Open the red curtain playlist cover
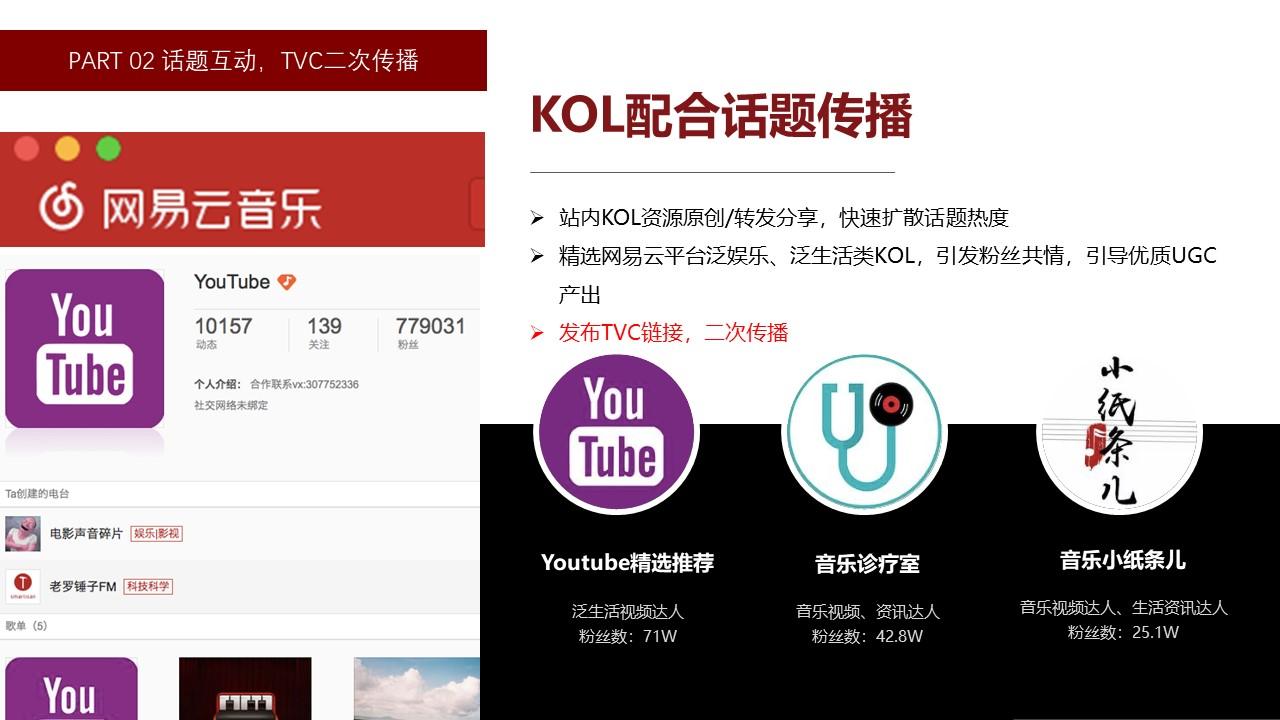Screen dimensions: 1280x720 click(x=245, y=689)
